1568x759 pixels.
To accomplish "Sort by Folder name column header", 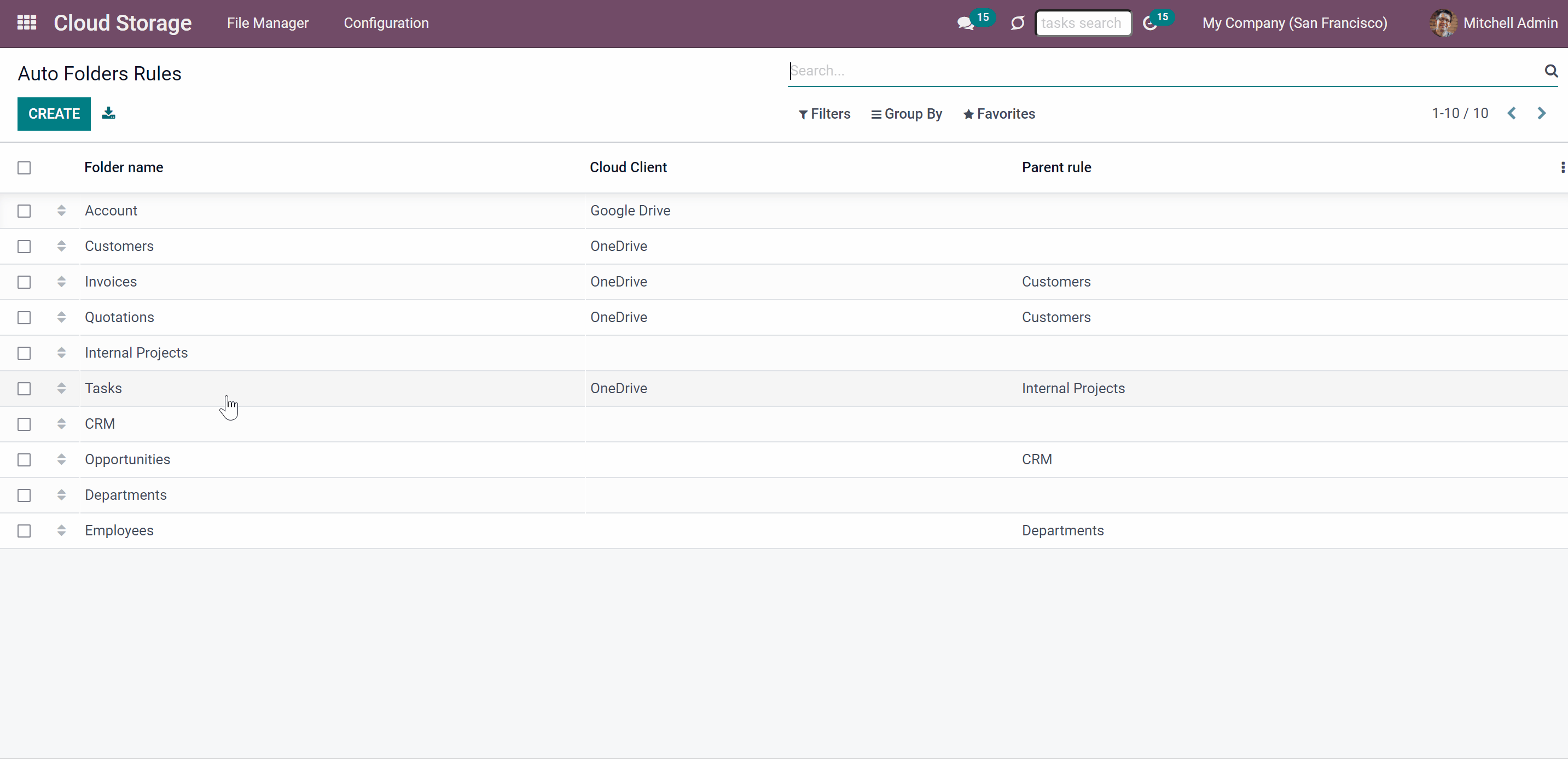I will coord(124,167).
